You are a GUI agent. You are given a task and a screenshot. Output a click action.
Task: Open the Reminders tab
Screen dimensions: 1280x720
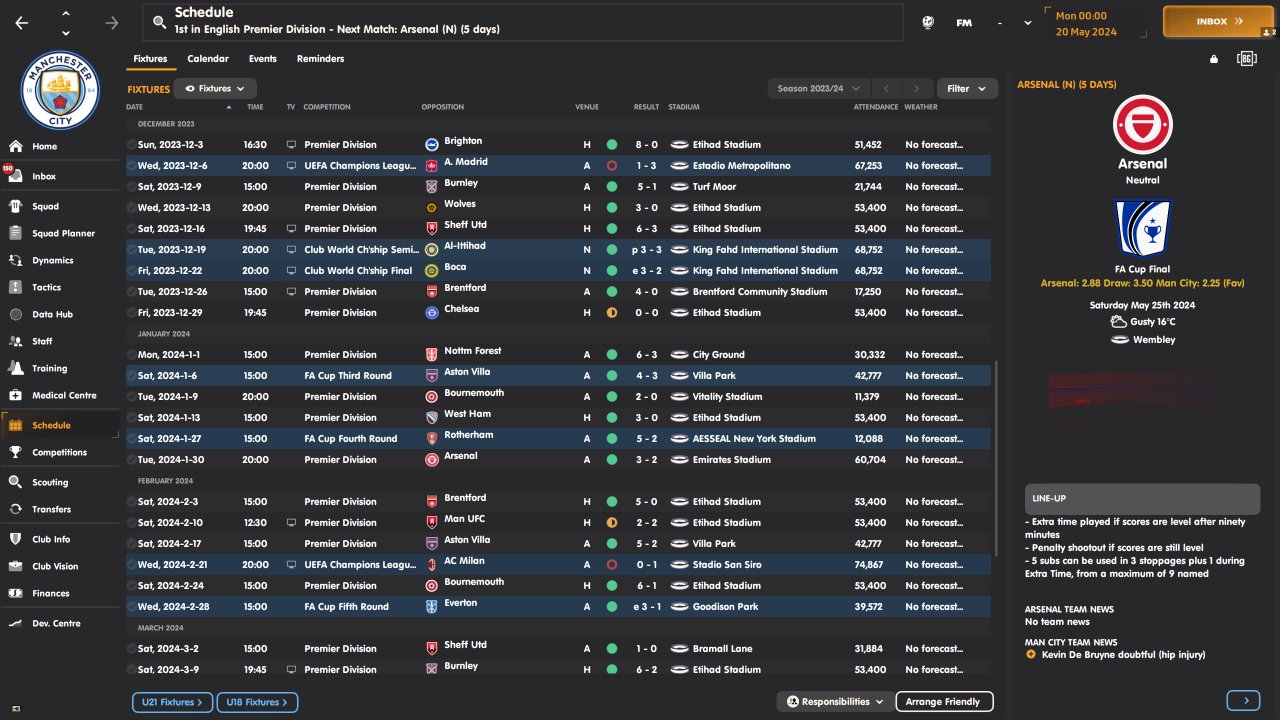pyautogui.click(x=320, y=59)
